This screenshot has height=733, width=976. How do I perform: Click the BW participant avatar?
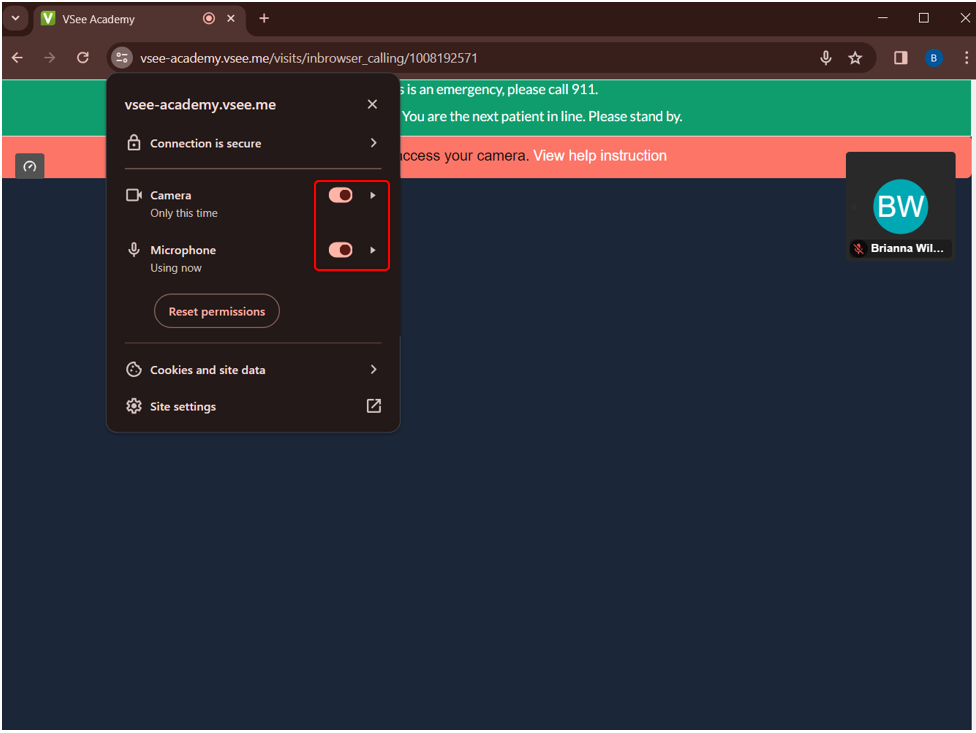tap(900, 207)
